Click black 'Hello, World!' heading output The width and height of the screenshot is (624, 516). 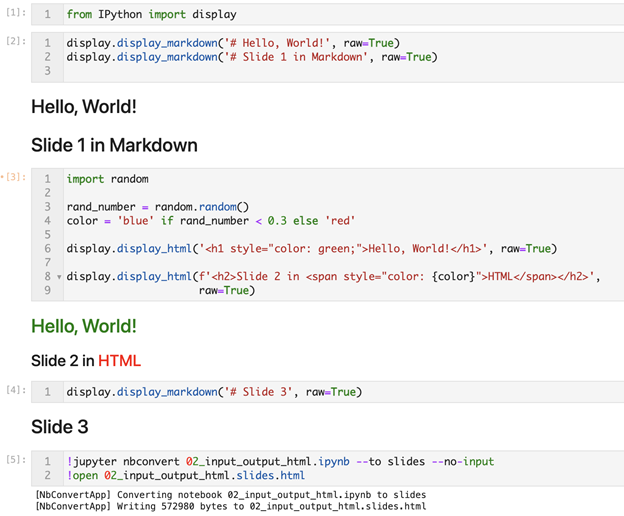pyautogui.click(x=84, y=107)
